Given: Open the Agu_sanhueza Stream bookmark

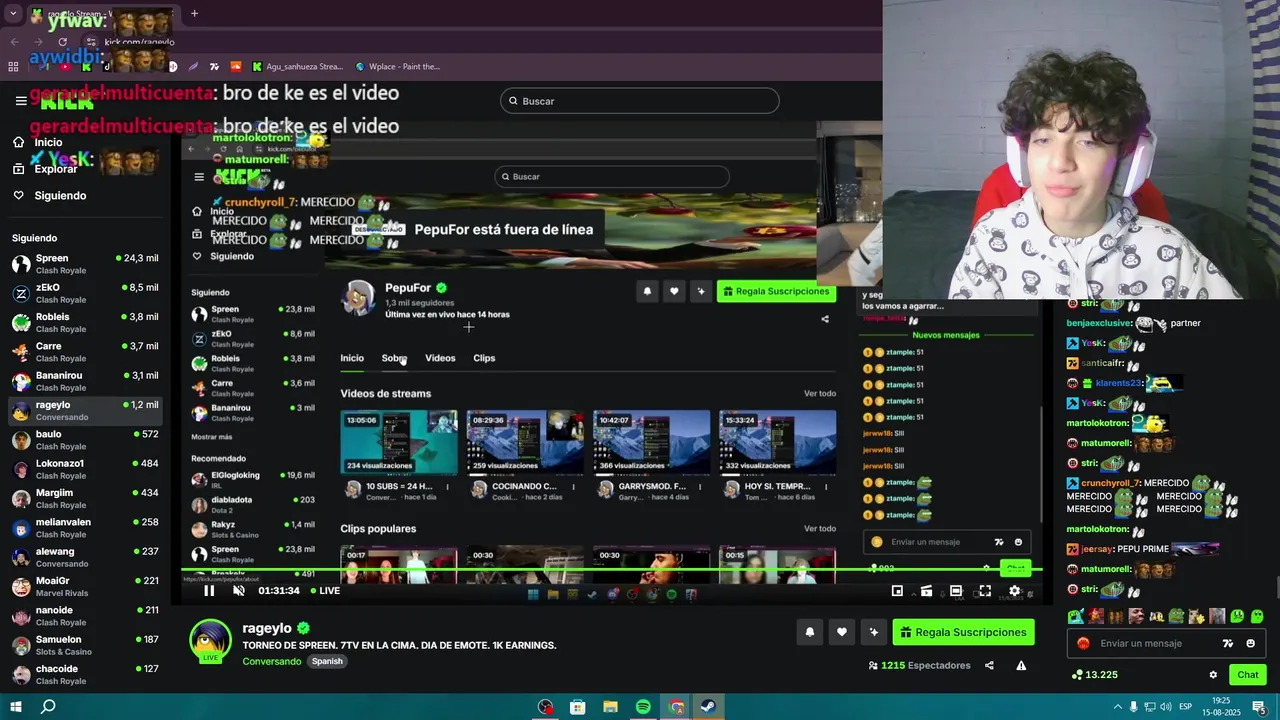Looking at the screenshot, I should coord(297,67).
